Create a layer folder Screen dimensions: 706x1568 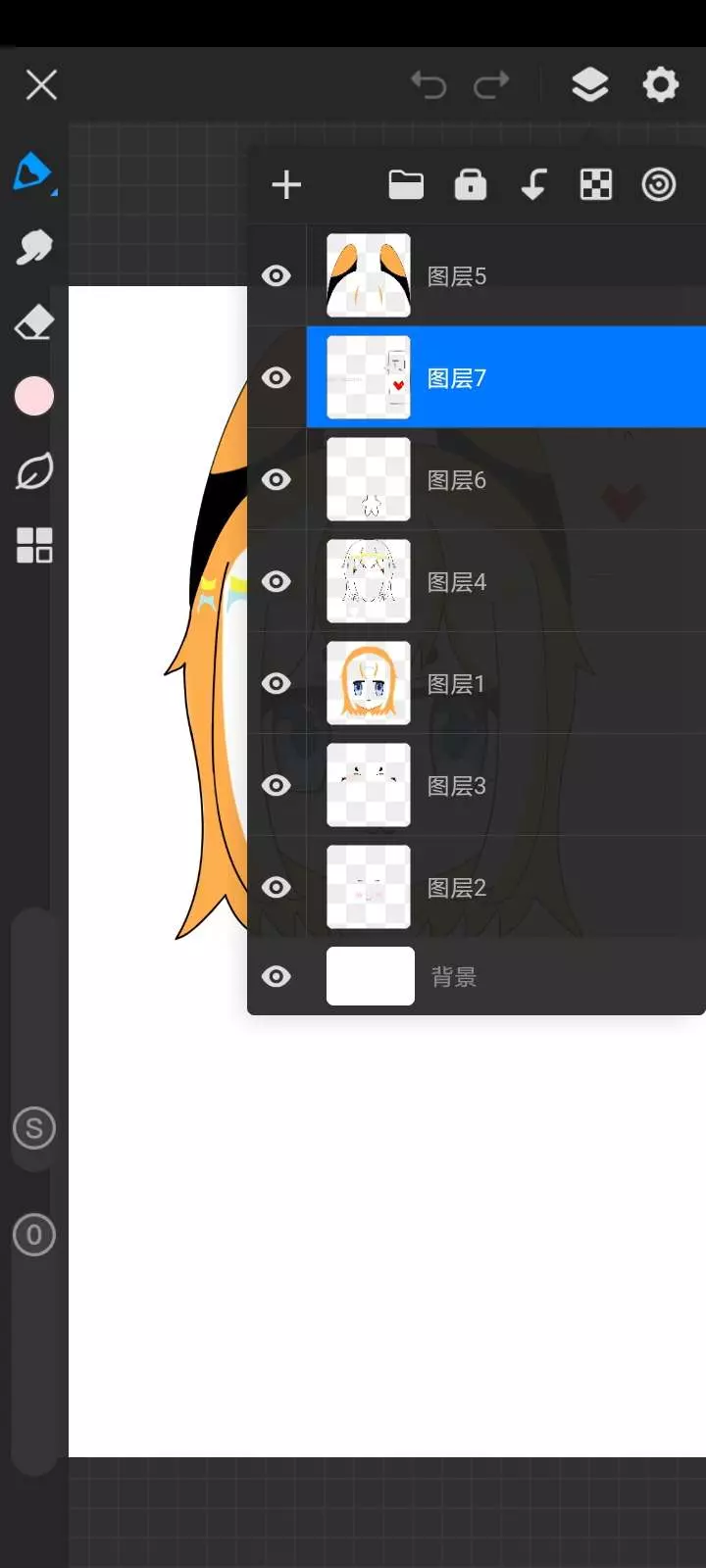point(406,184)
